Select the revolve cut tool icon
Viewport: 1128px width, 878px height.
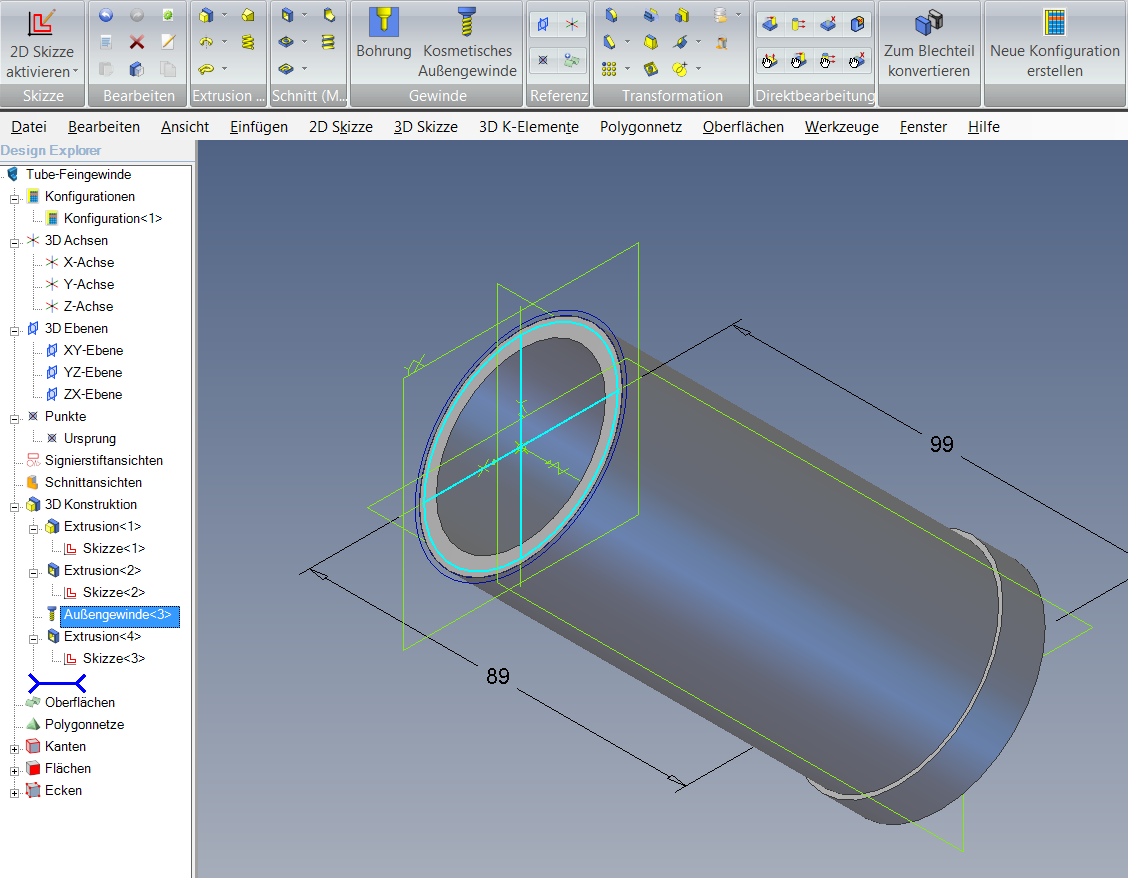(x=287, y=42)
